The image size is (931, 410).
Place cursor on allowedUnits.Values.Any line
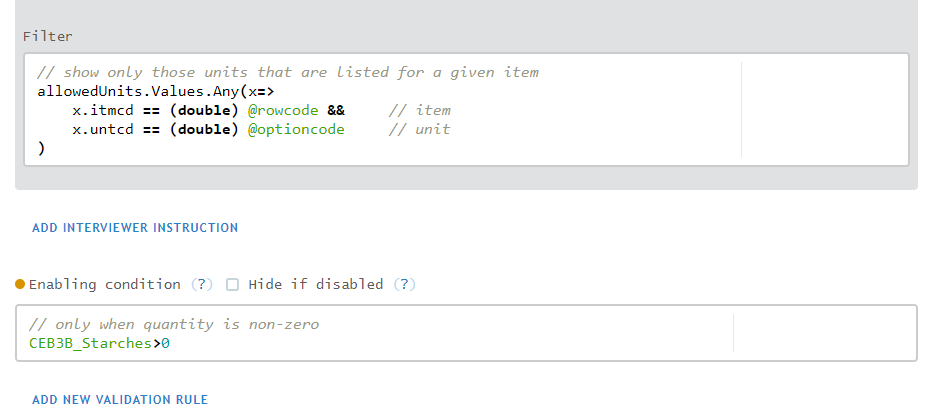click(141, 91)
